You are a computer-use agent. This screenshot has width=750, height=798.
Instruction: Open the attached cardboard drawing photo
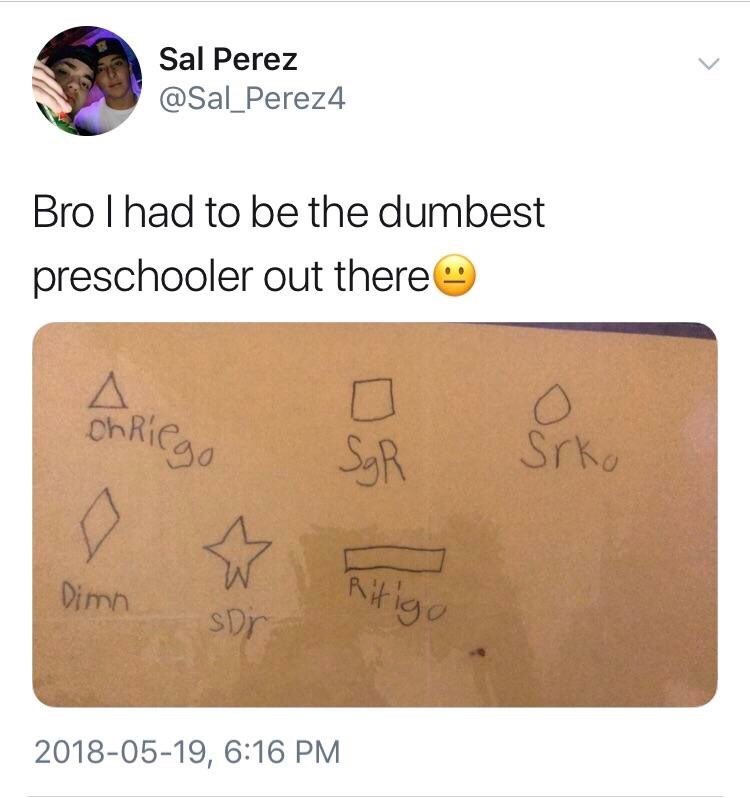click(x=375, y=515)
